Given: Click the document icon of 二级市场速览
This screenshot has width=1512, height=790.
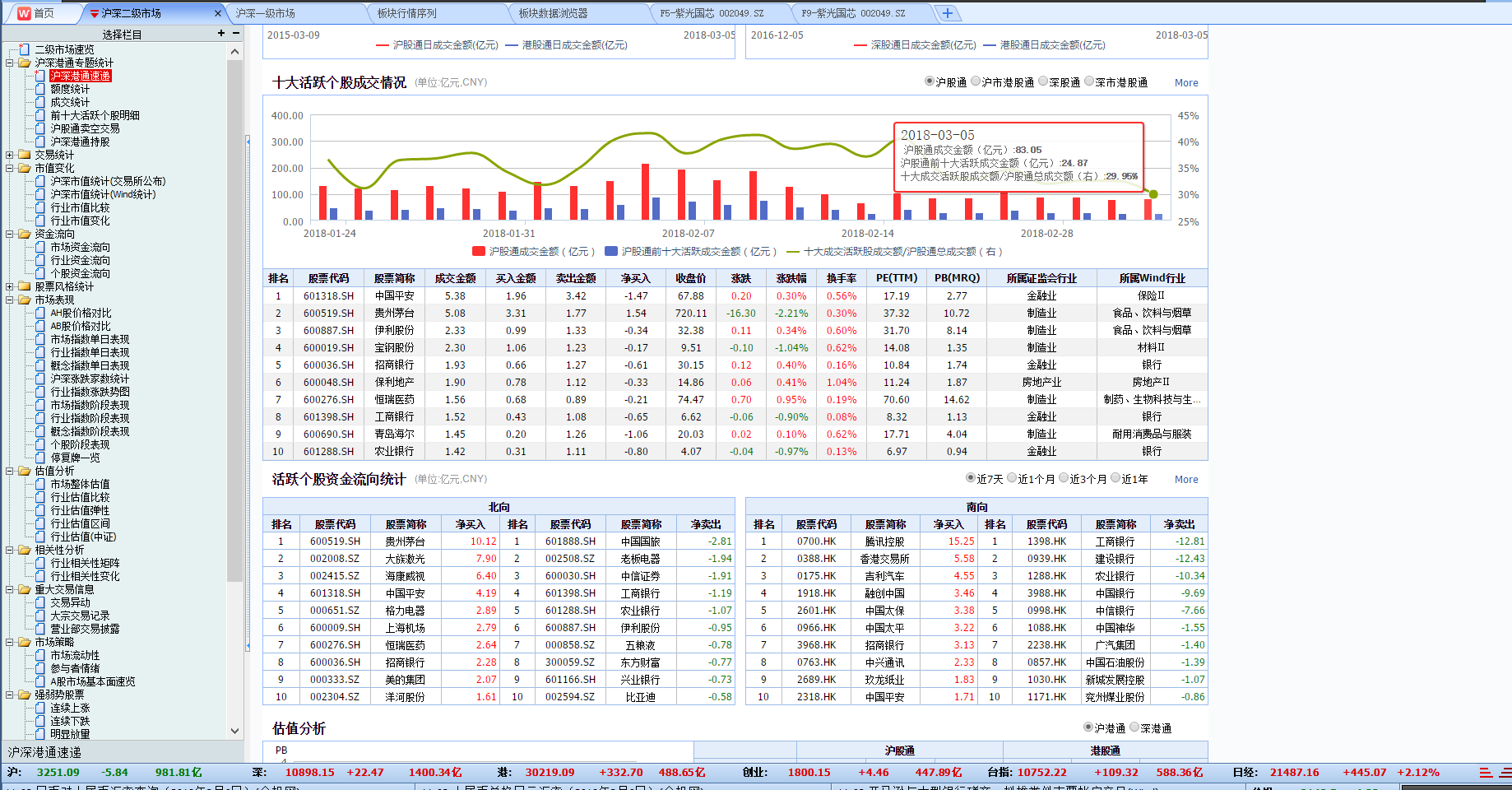Looking at the screenshot, I should tap(25, 49).
